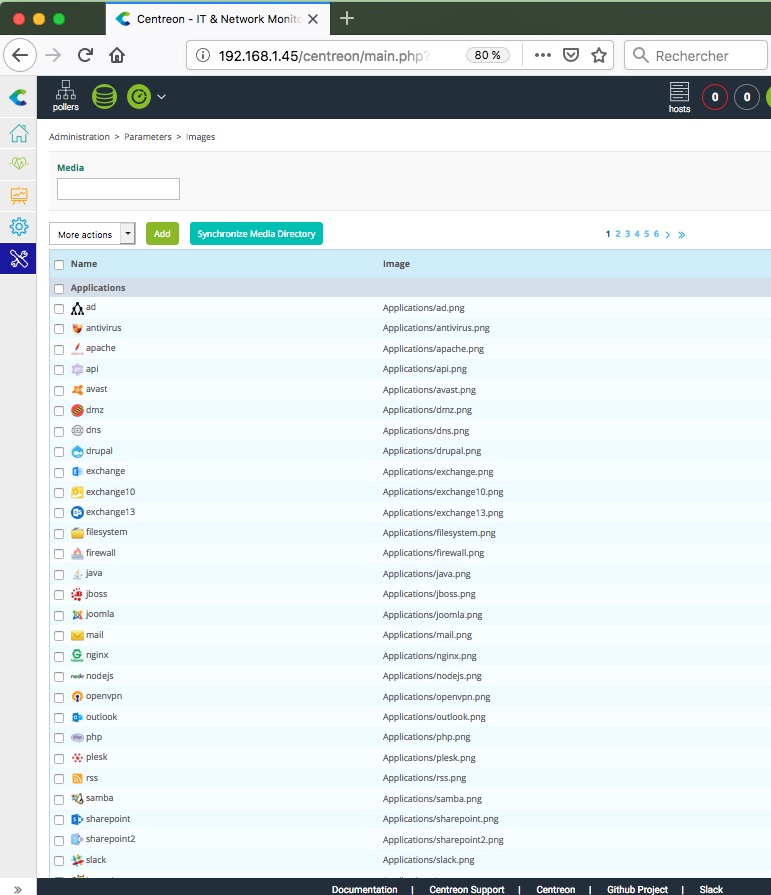Open the Monitoring heartbeat sidebar icon
Viewport: 771px width, 895px height.
18,163
